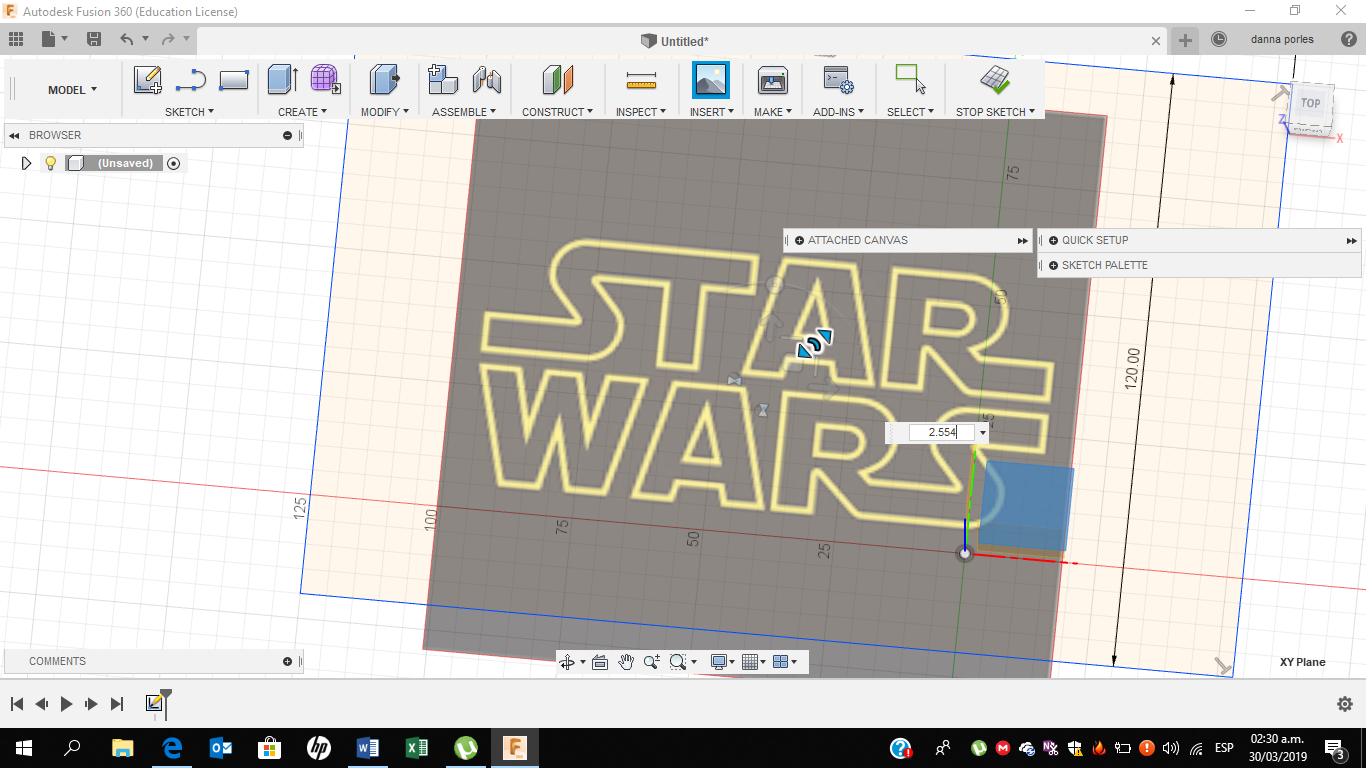1366x768 pixels.
Task: Select the sketch Line tool
Action: 190,80
